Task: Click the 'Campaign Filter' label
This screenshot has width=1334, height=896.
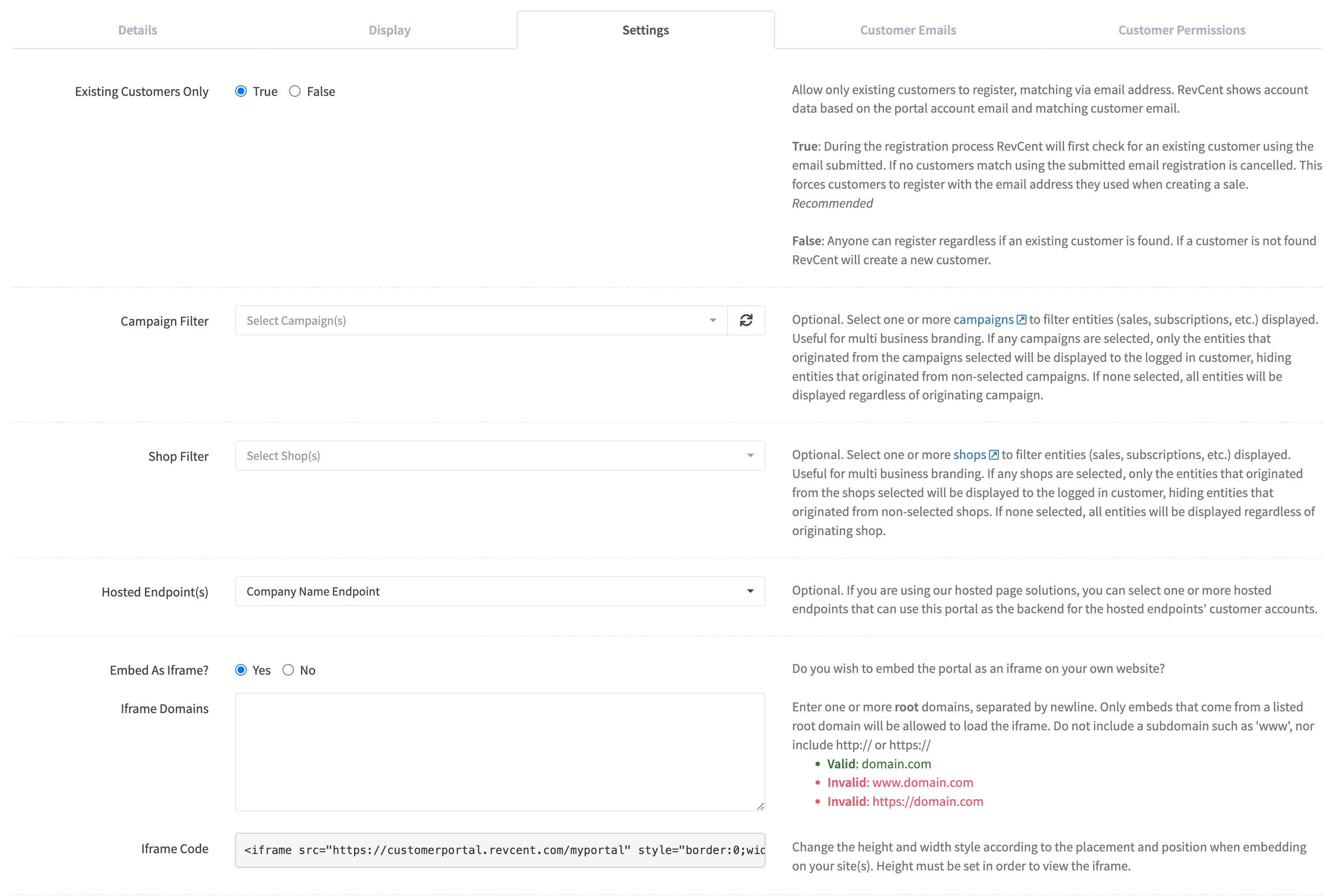Action: 164,321
